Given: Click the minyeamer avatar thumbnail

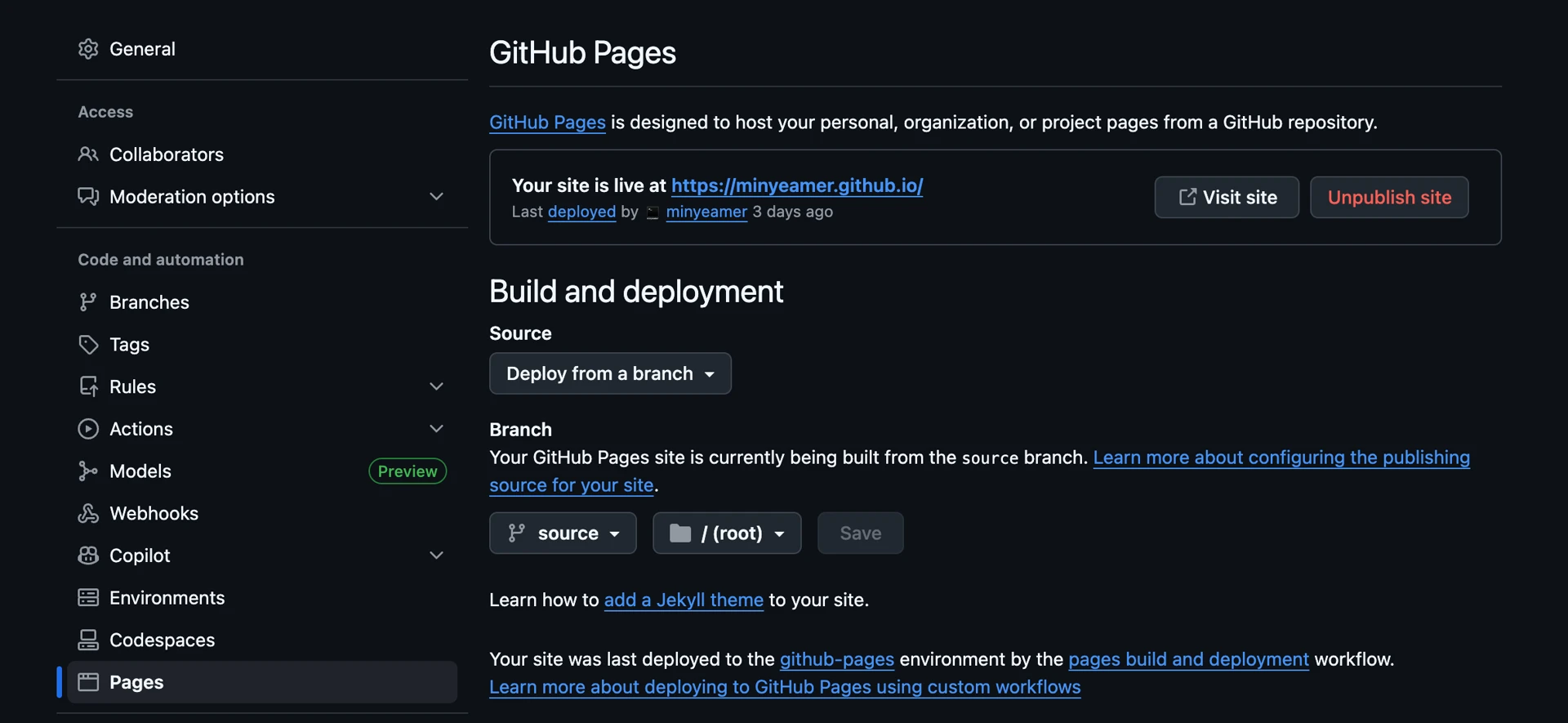Looking at the screenshot, I should (653, 212).
